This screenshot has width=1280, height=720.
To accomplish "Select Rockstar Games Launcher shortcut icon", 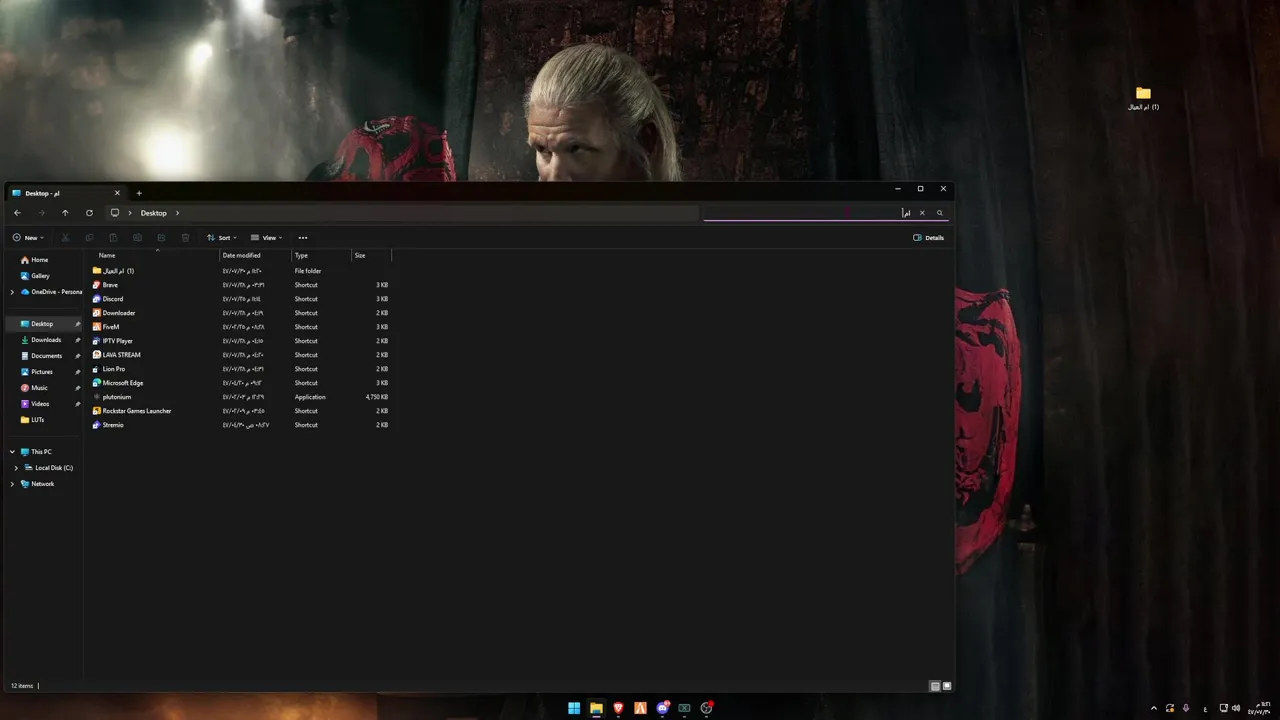I will pyautogui.click(x=97, y=411).
